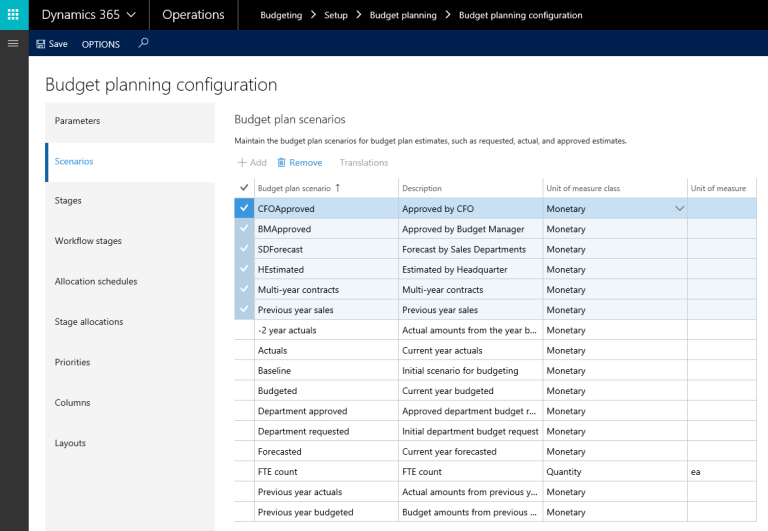This screenshot has height=531, width=768.
Task: Click the Save disk icon
Action: coord(41,44)
